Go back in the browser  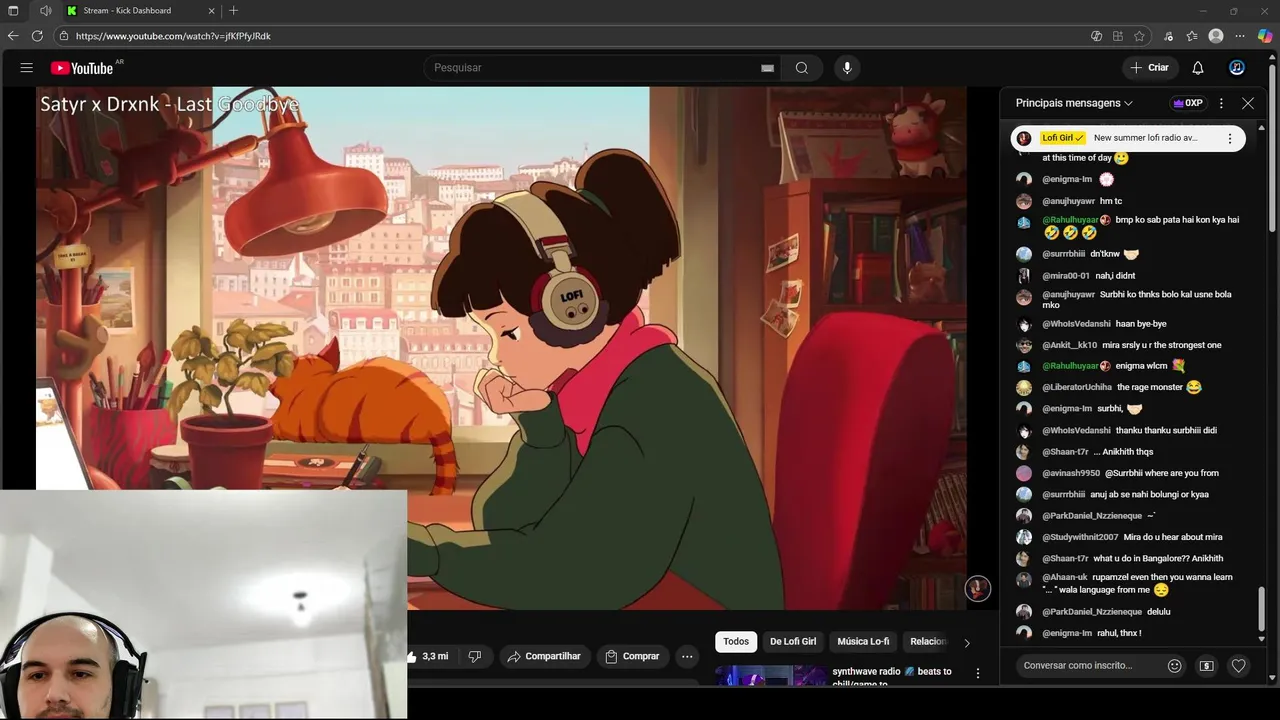coord(13,36)
